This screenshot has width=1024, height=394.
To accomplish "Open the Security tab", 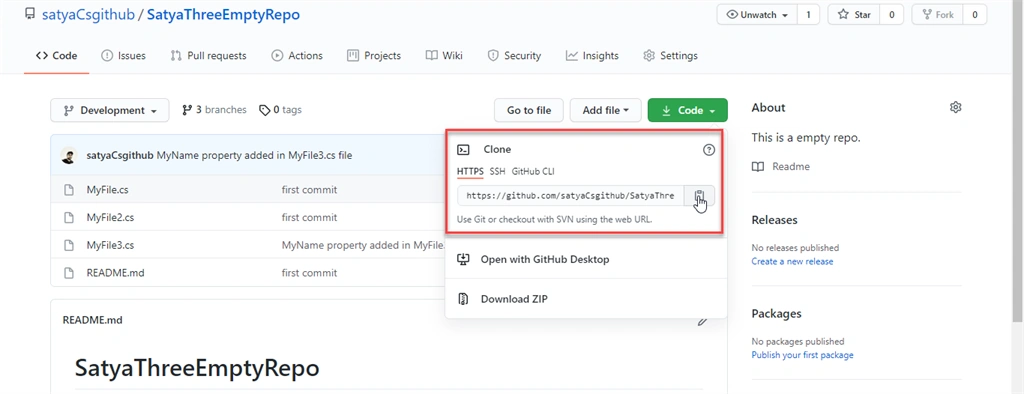I will (x=515, y=56).
